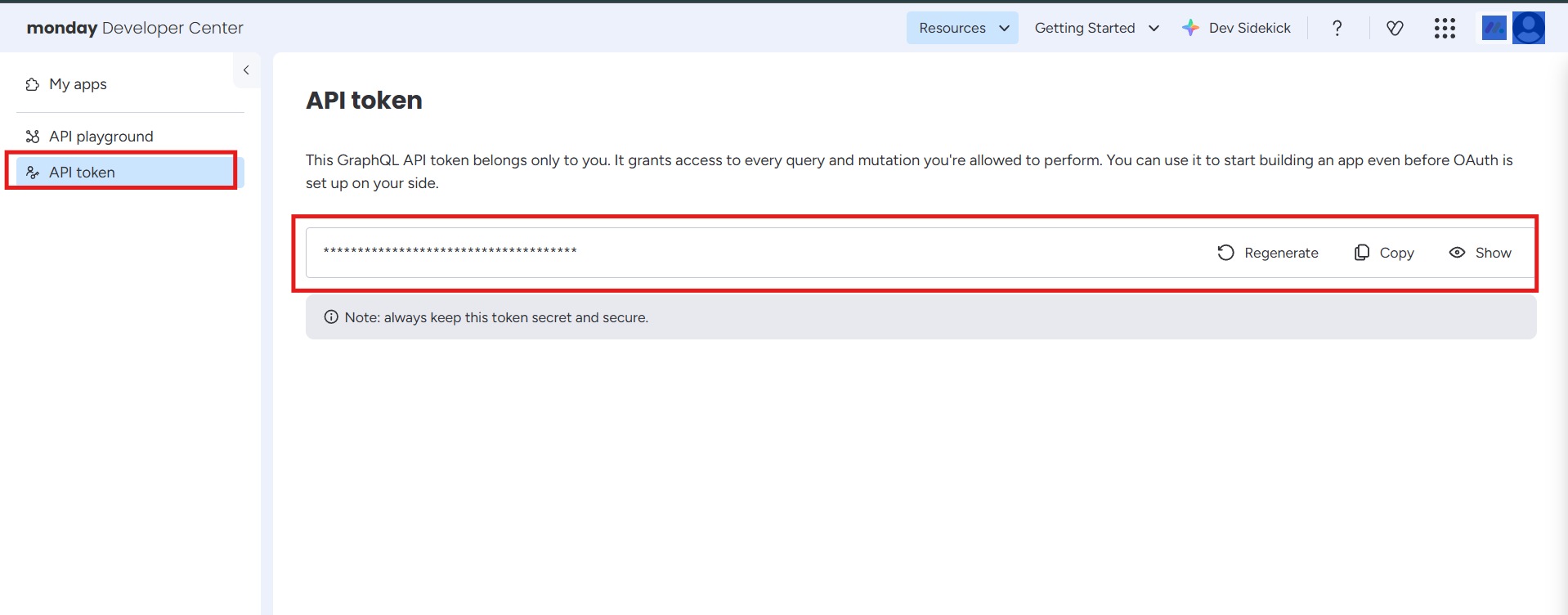Viewport: 1568px width, 615px height.
Task: Click the heart icon in header
Action: pyautogui.click(x=1395, y=28)
